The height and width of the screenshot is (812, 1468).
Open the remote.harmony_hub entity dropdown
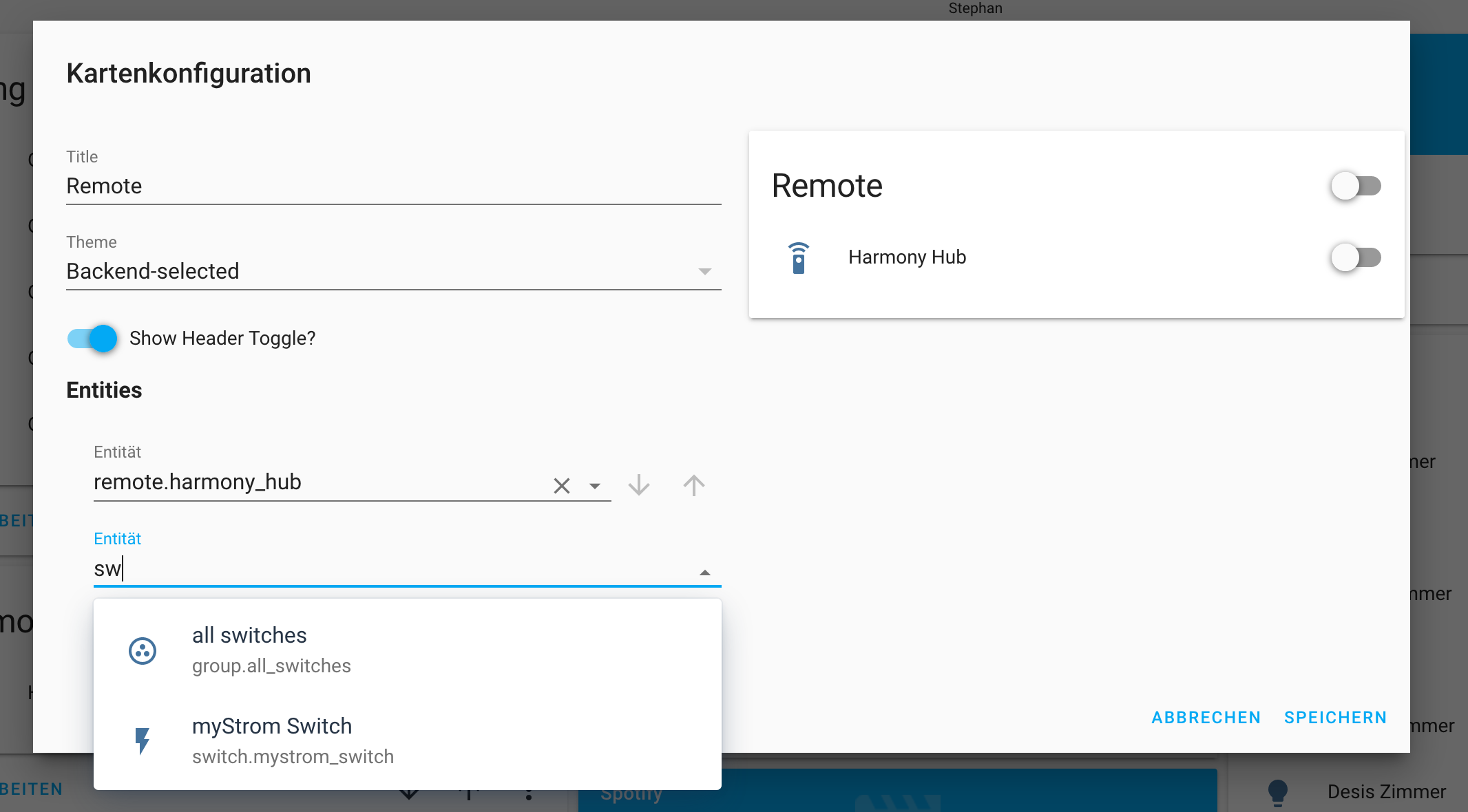point(594,485)
